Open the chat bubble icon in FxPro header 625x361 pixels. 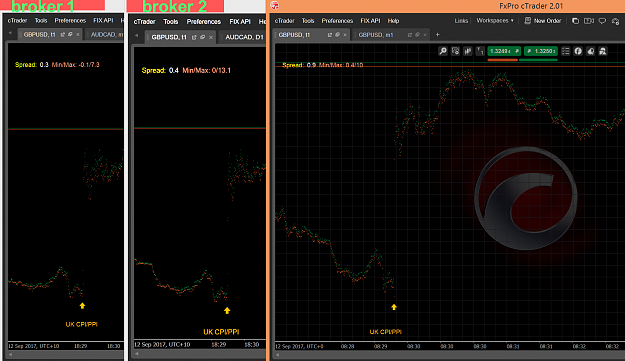(x=602, y=21)
